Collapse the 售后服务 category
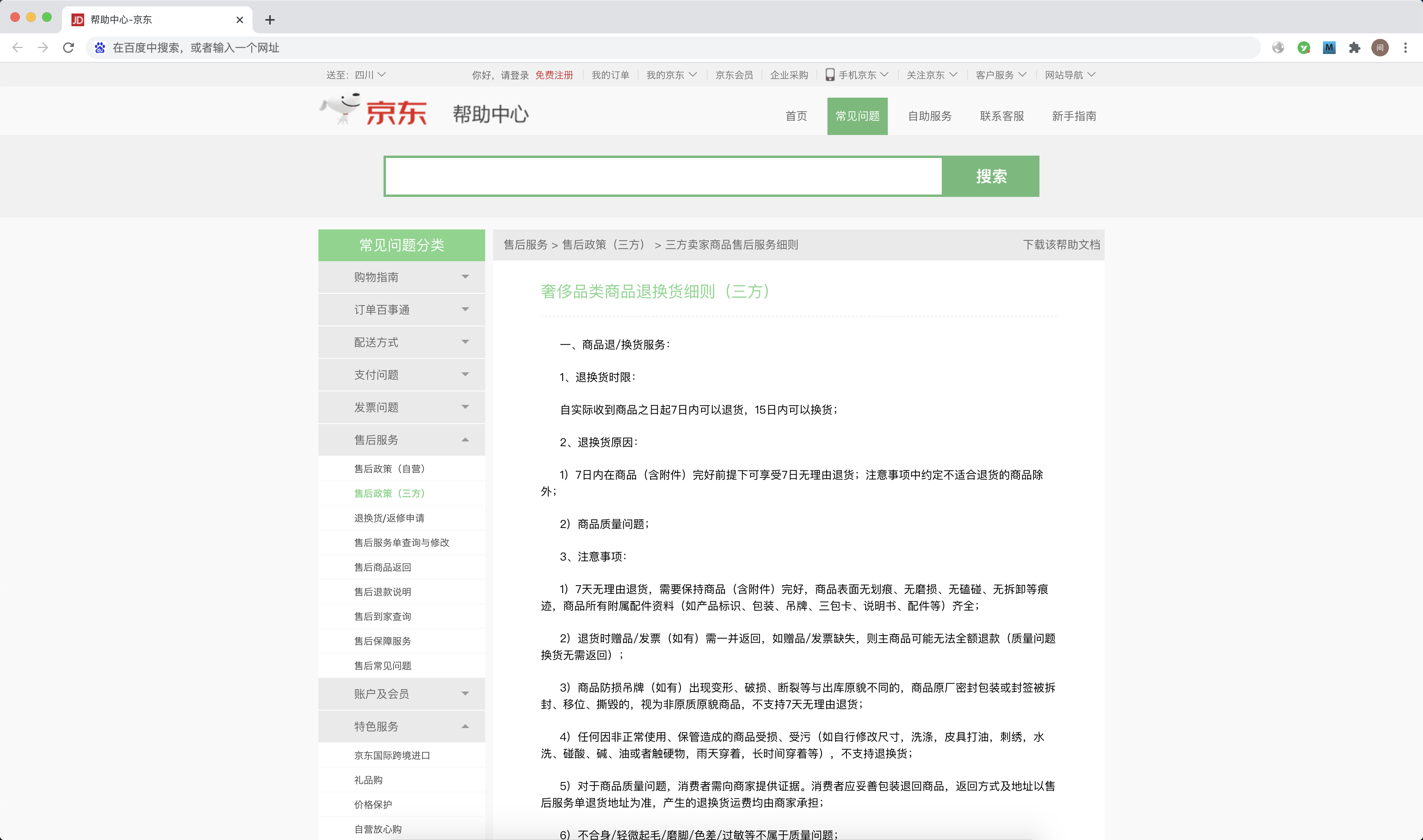 (402, 440)
